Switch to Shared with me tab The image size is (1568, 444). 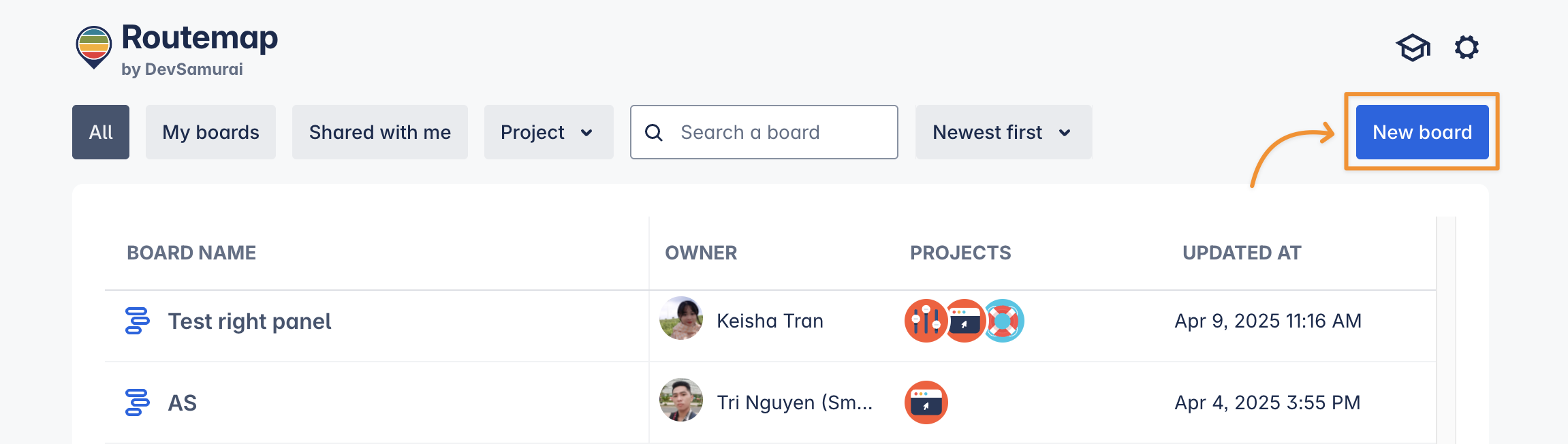click(379, 132)
